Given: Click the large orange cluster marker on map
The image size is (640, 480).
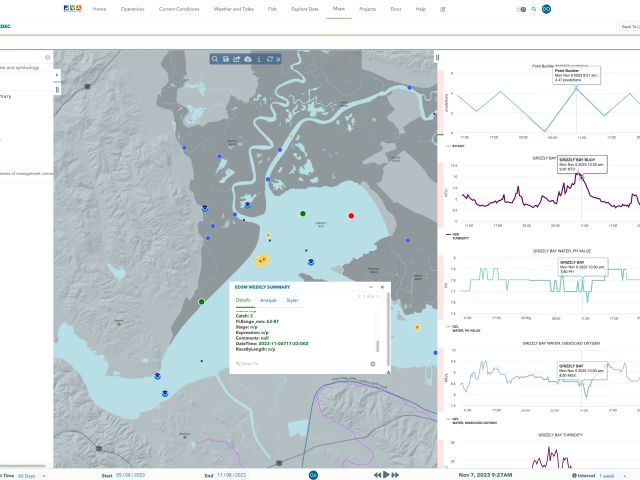Looking at the screenshot, I should 262,260.
